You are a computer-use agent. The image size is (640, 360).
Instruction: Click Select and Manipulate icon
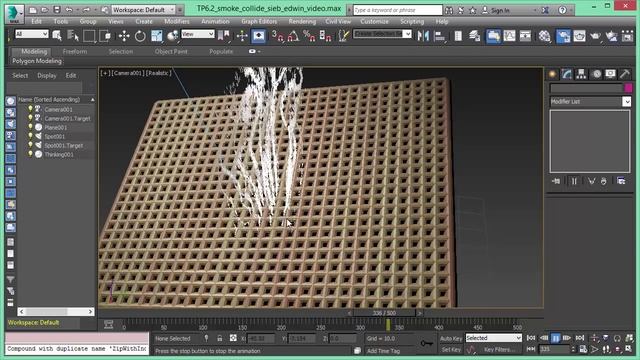click(x=242, y=36)
